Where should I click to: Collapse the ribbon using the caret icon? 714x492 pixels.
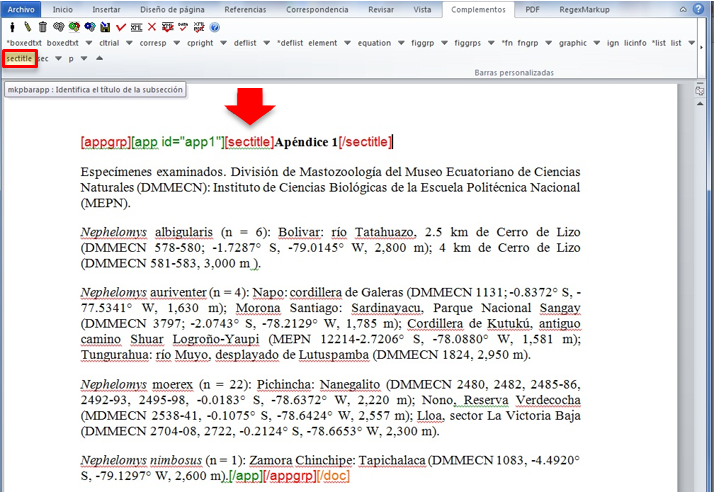pos(683,10)
